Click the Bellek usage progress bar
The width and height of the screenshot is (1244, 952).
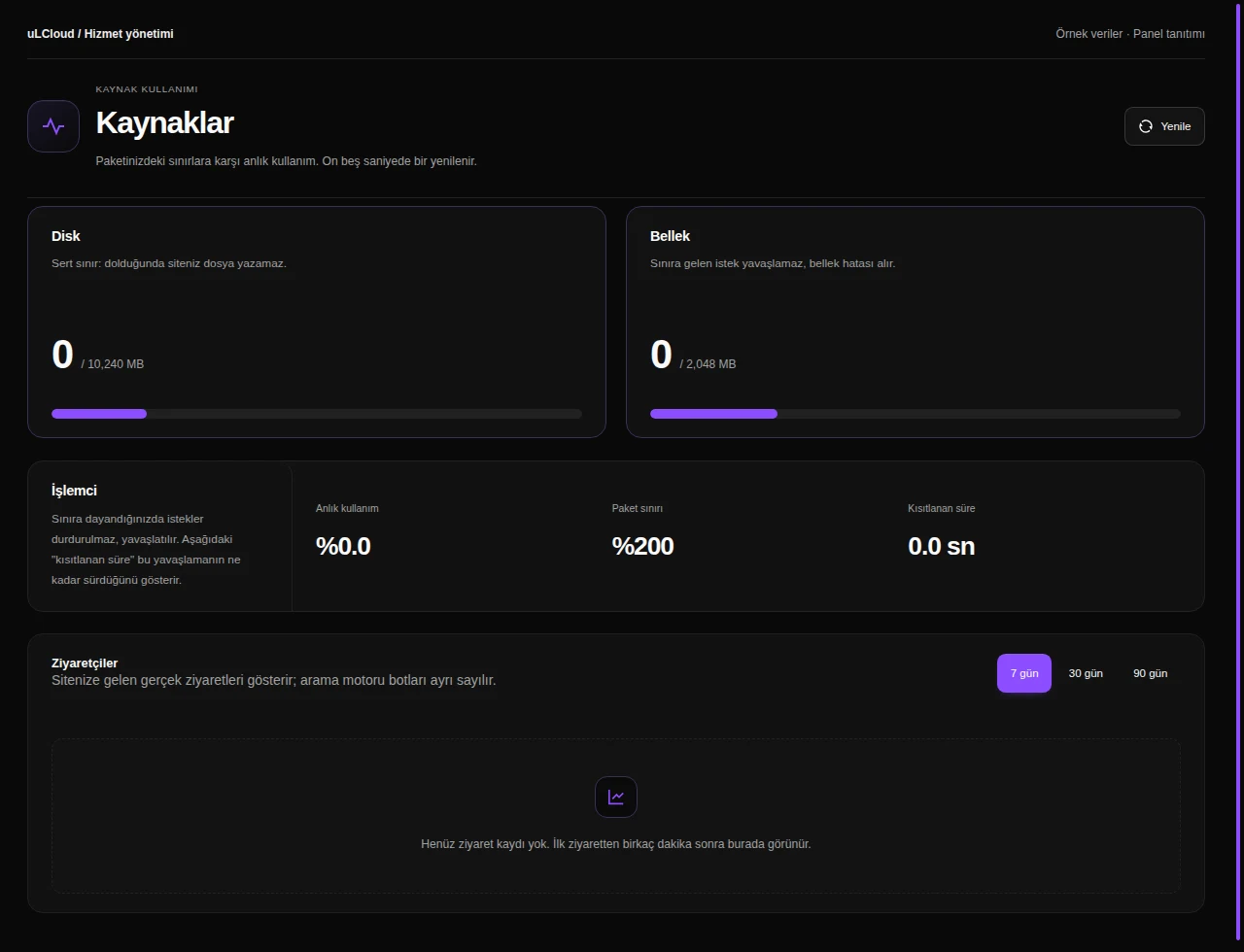(916, 414)
